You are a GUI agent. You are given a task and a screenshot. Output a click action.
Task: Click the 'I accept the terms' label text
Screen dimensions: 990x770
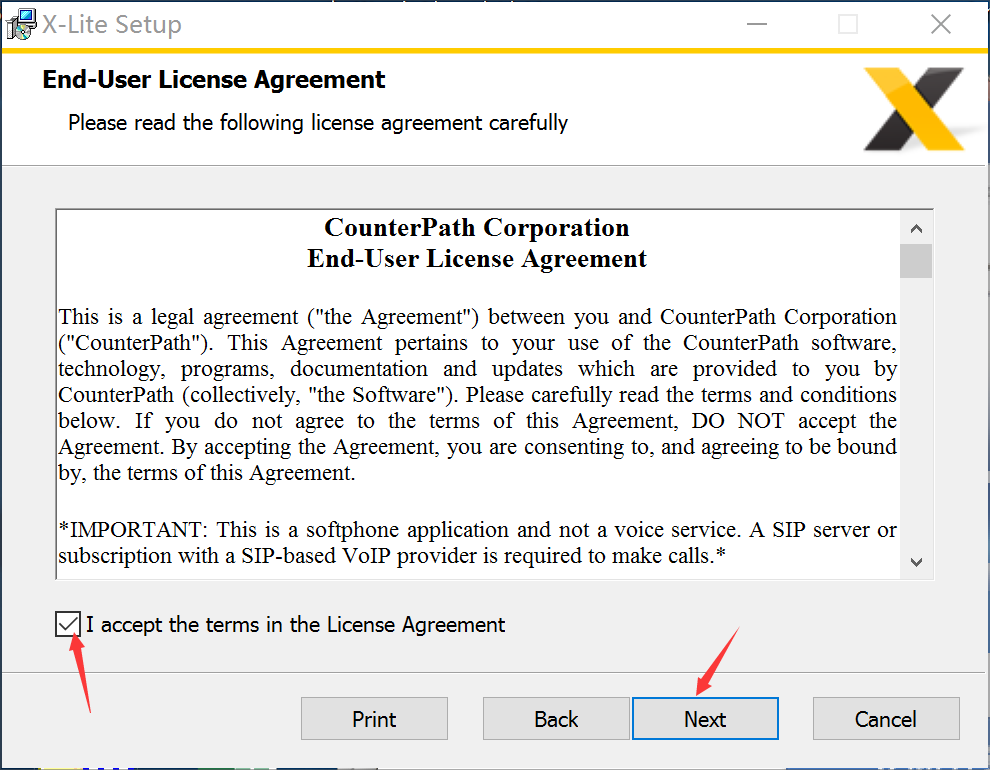295,625
